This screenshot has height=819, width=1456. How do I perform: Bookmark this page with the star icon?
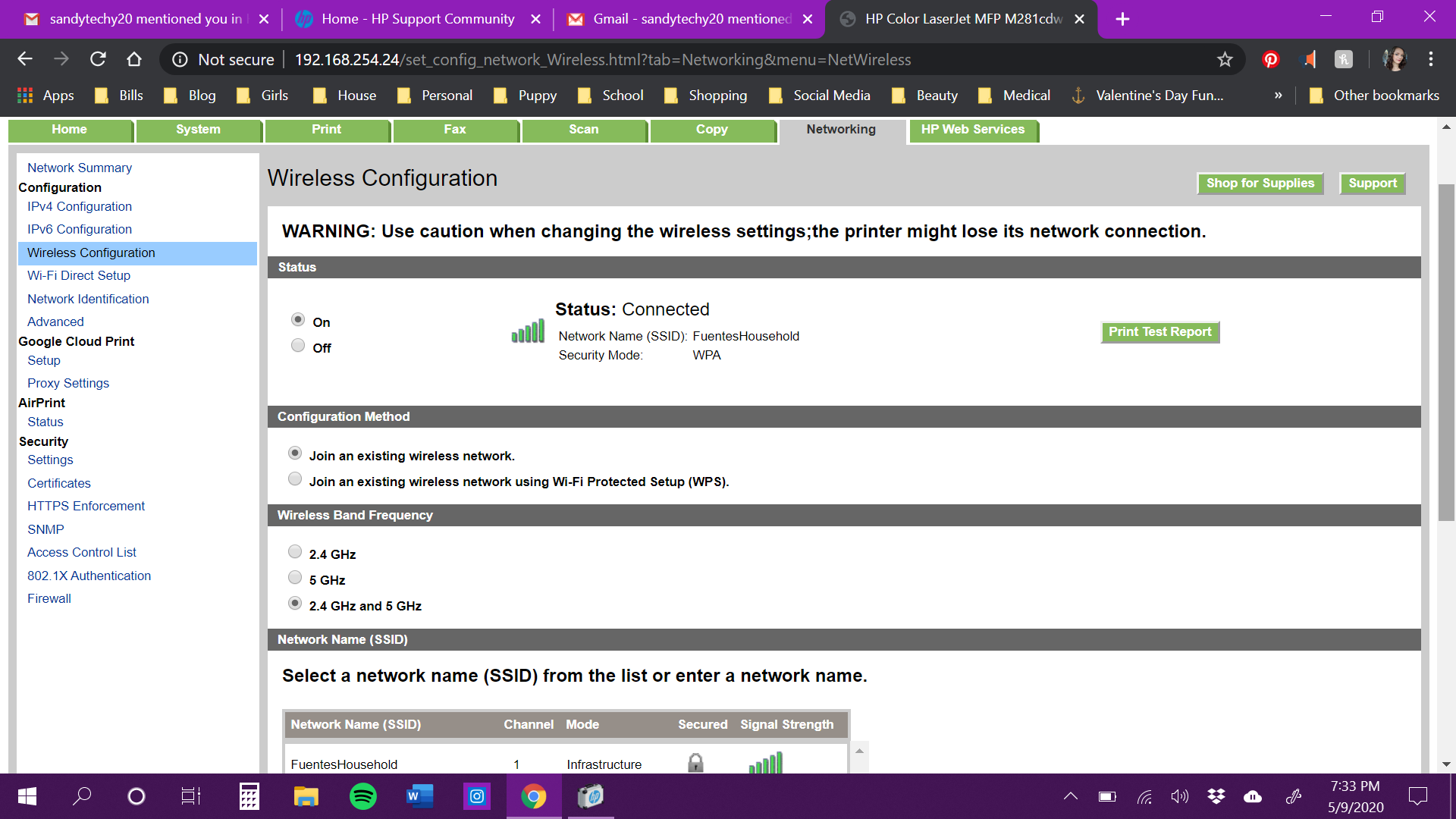[1225, 59]
